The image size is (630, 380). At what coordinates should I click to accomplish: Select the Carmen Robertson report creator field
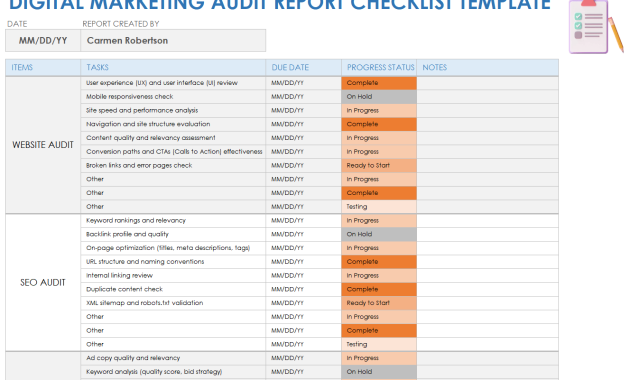click(x=173, y=41)
